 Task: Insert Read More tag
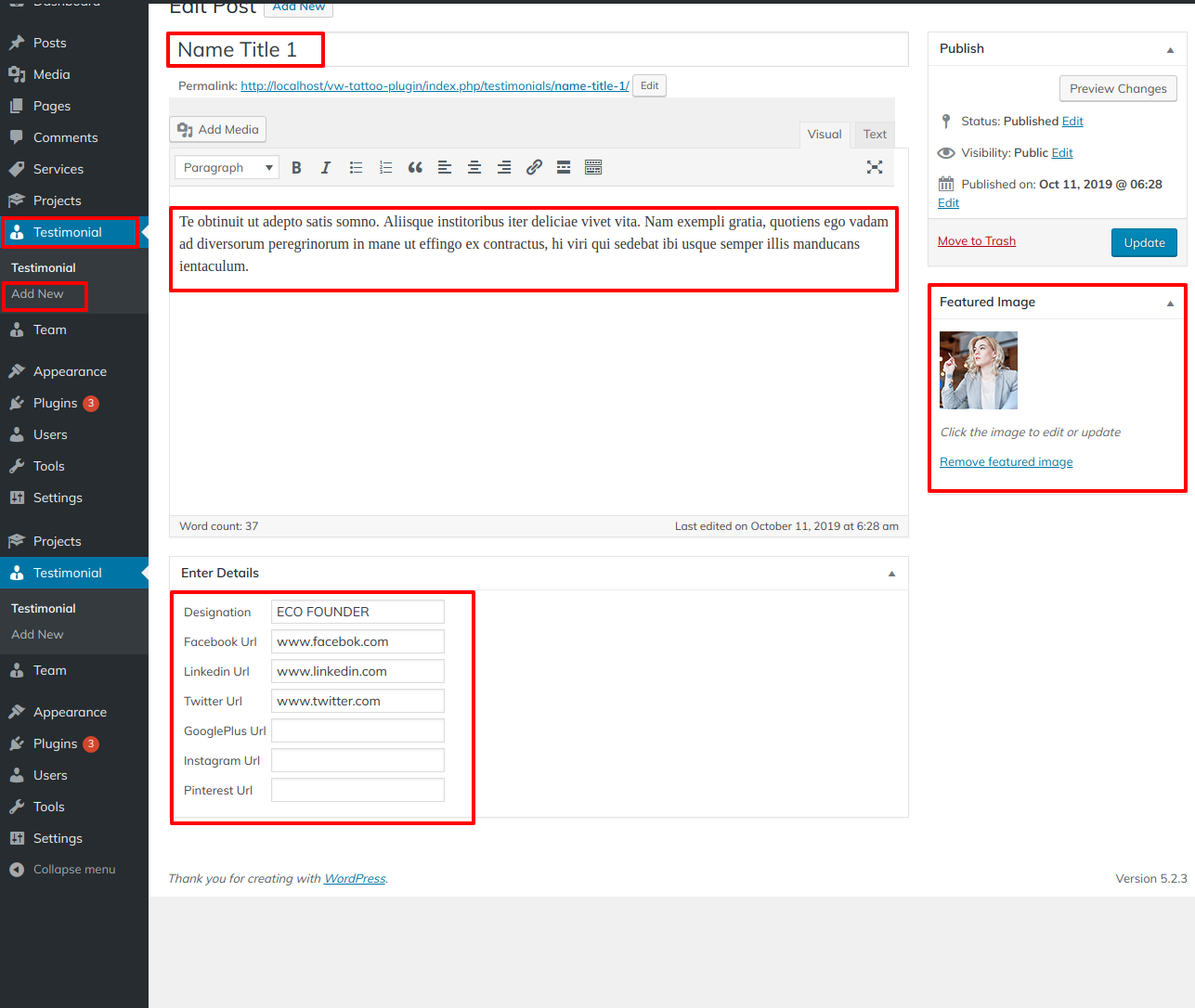point(564,168)
